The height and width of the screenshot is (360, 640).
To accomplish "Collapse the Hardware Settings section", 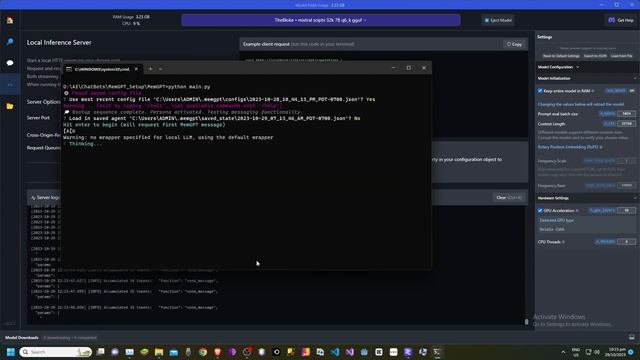I will pyautogui.click(x=635, y=198).
